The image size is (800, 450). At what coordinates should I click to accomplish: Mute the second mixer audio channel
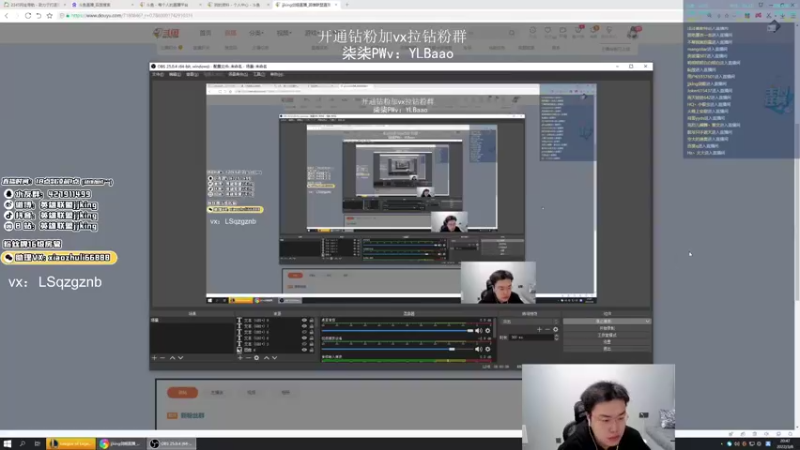tap(479, 349)
